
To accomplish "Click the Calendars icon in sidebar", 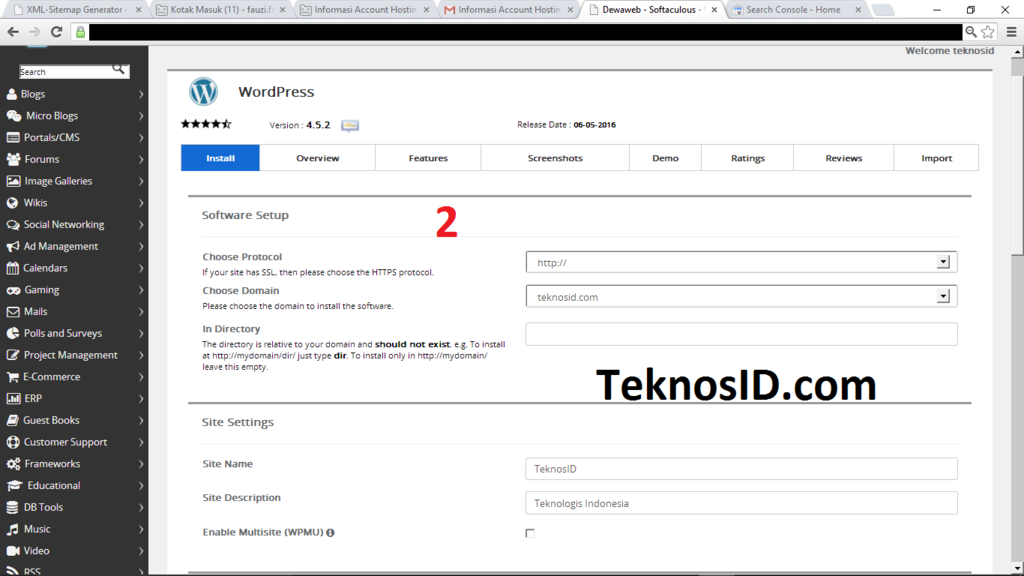I will (12, 268).
